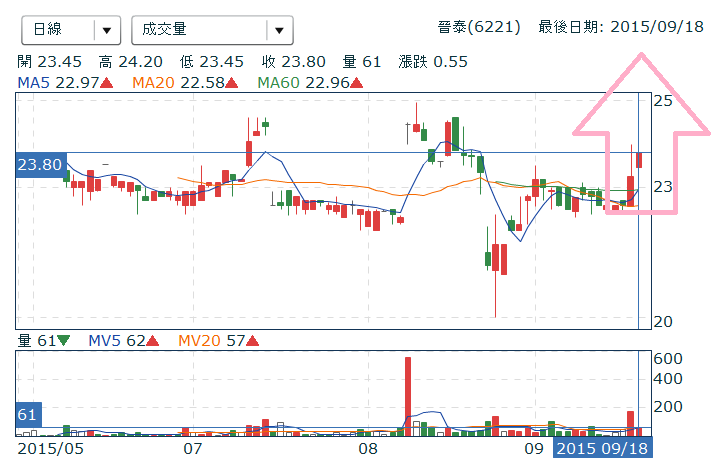Click the 08 month axis label
Viewport: 711px width, 466px height.
point(368,449)
